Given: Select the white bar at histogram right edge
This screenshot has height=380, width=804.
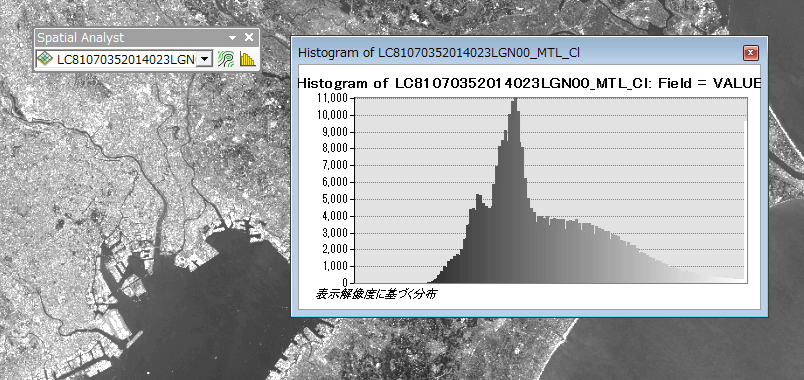Looking at the screenshot, I should point(746,200).
